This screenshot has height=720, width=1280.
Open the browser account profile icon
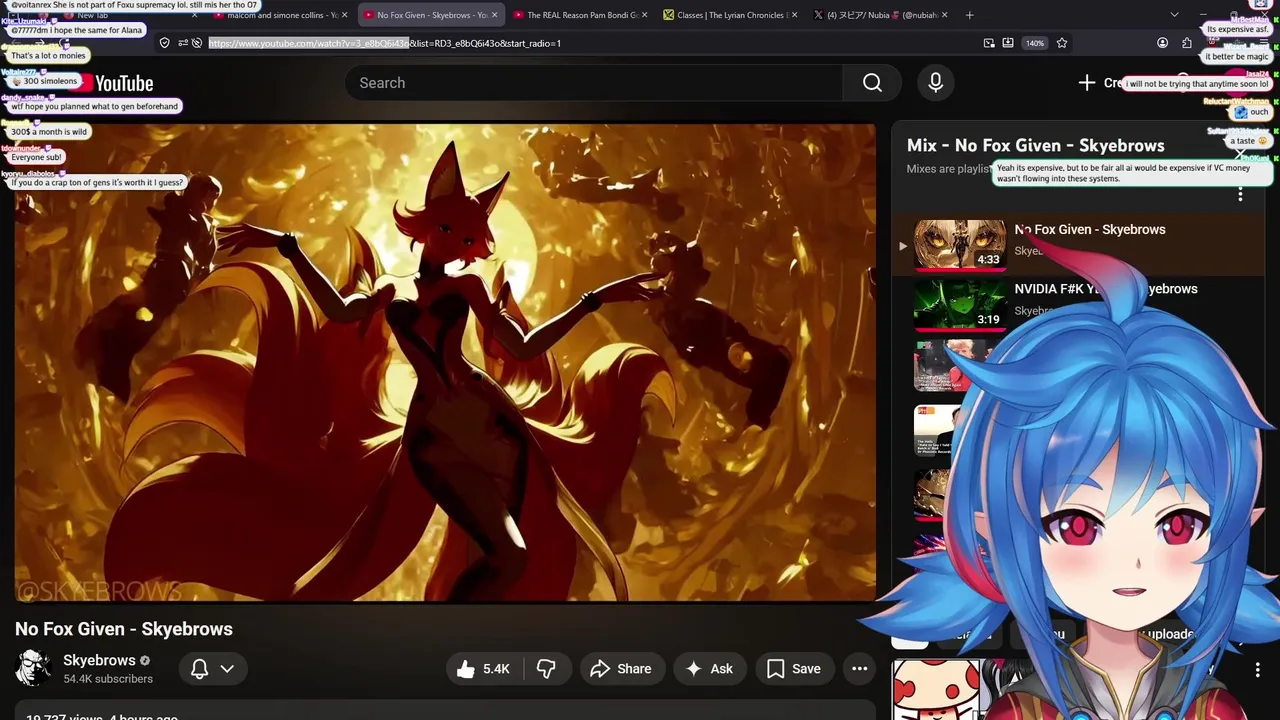click(x=1162, y=43)
